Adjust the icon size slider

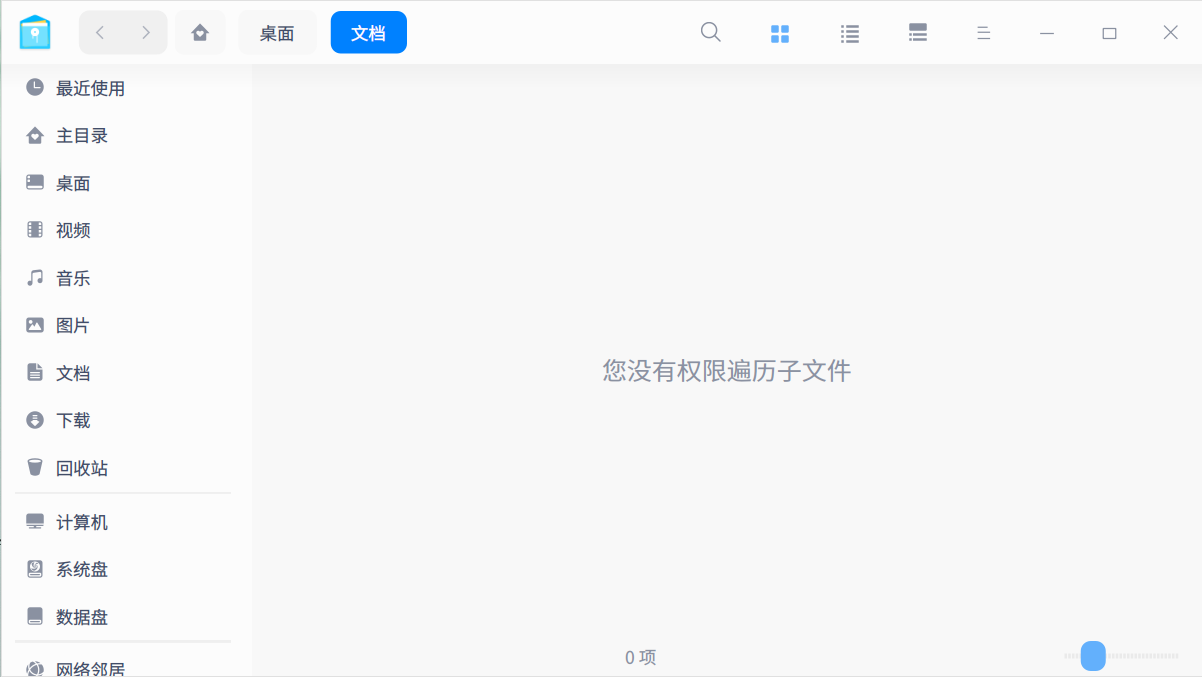(1092, 657)
